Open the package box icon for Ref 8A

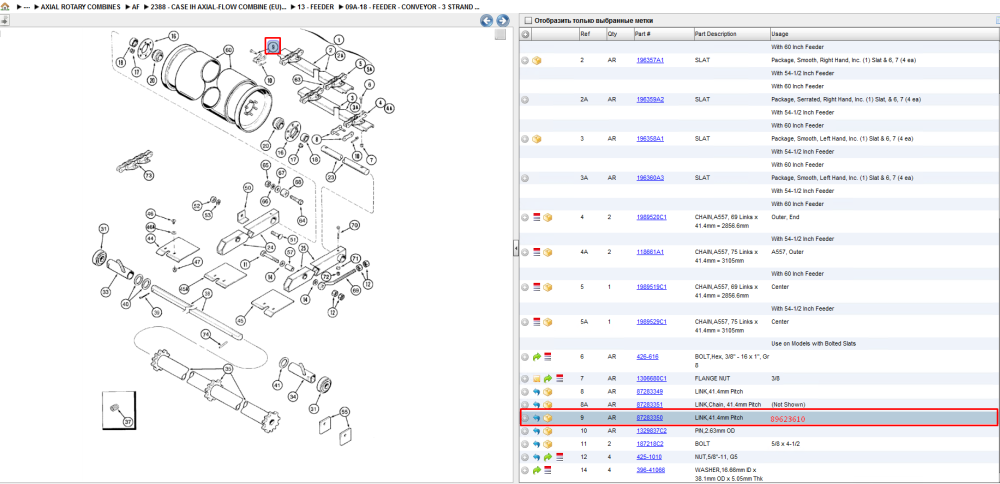[x=548, y=405]
